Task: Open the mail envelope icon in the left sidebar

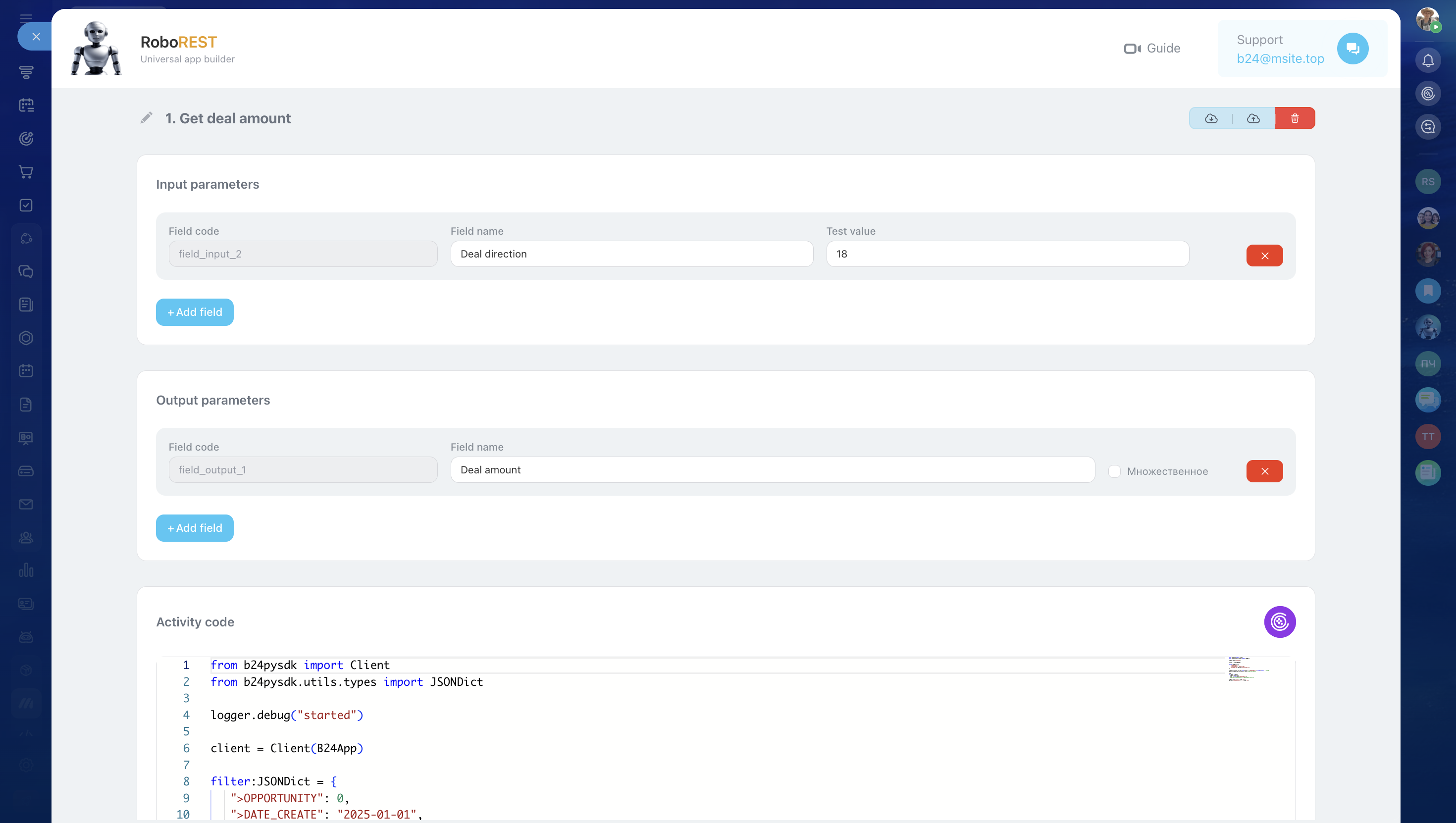Action: [x=26, y=504]
